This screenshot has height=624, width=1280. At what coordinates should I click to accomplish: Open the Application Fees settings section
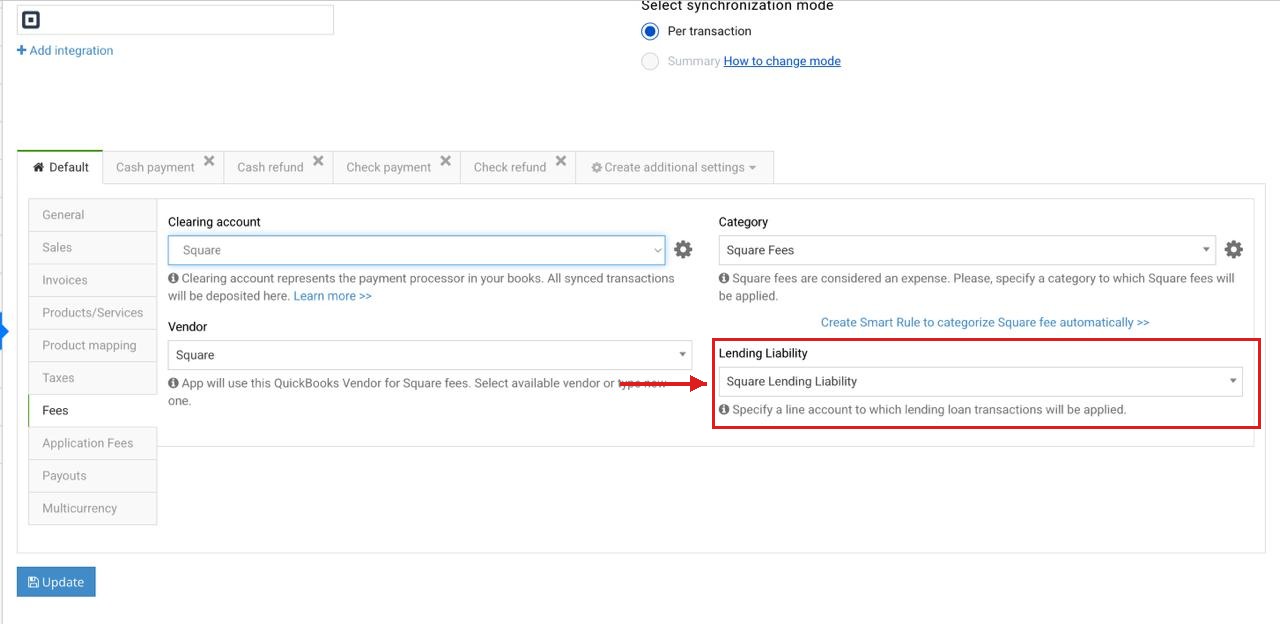93,443
